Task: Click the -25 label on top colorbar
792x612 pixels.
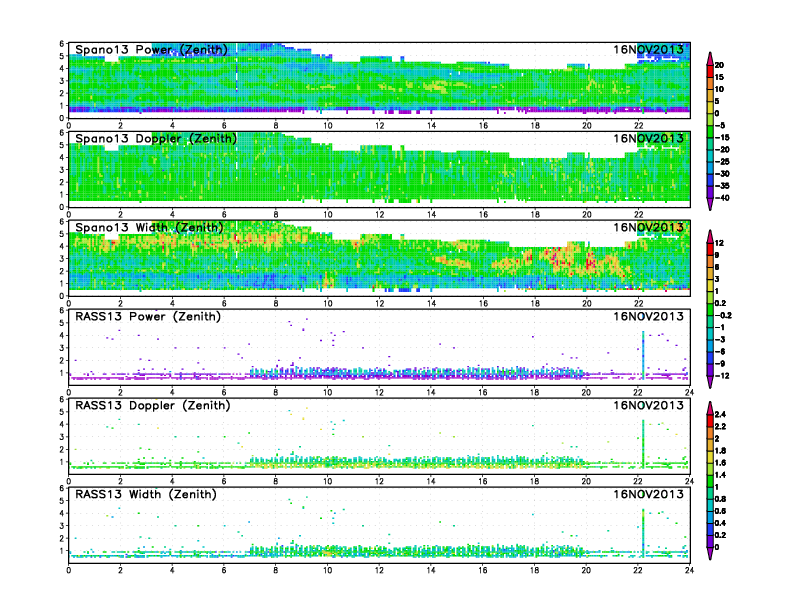Action: pyautogui.click(x=722, y=162)
